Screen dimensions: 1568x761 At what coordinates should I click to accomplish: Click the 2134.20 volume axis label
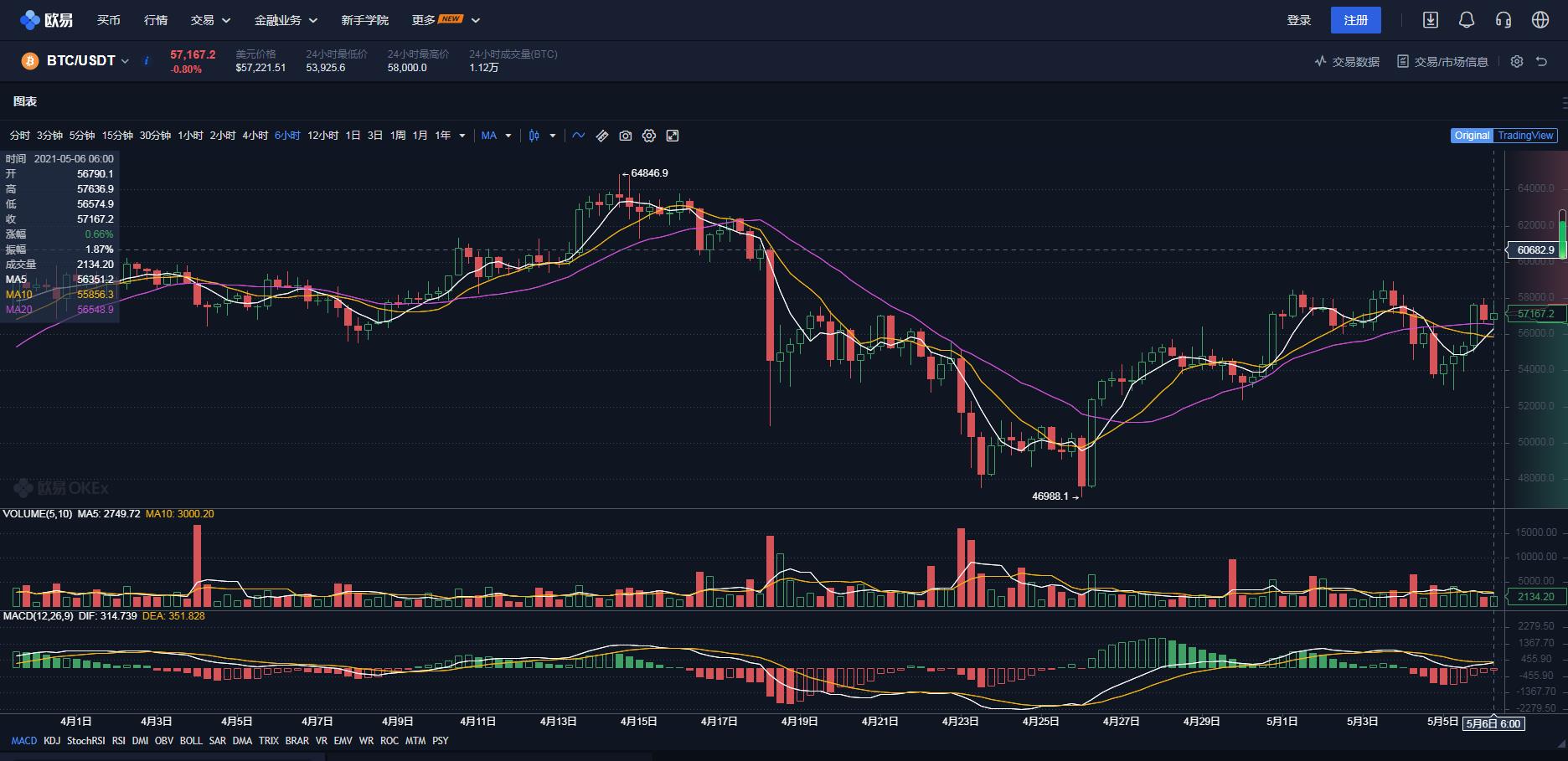[1534, 597]
